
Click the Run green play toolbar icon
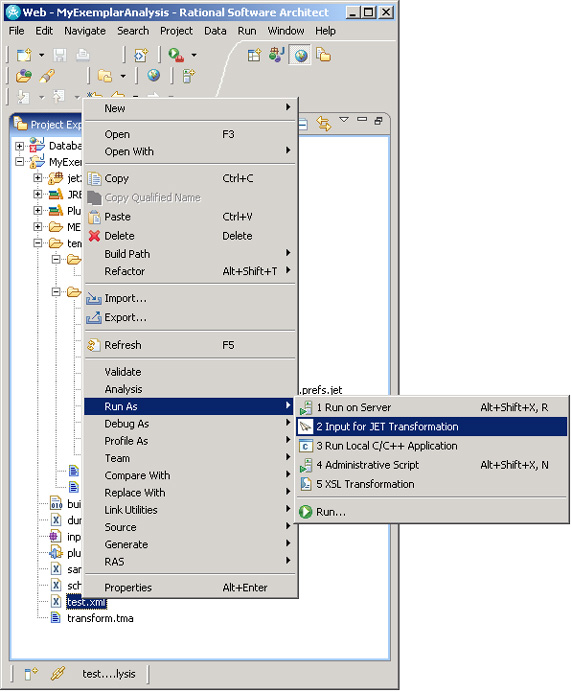[176, 55]
